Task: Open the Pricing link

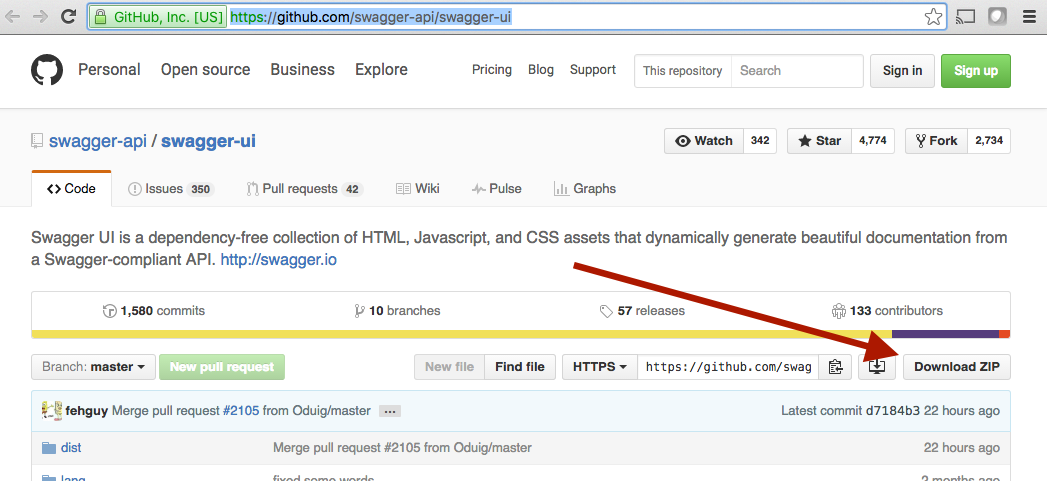Action: (x=491, y=69)
